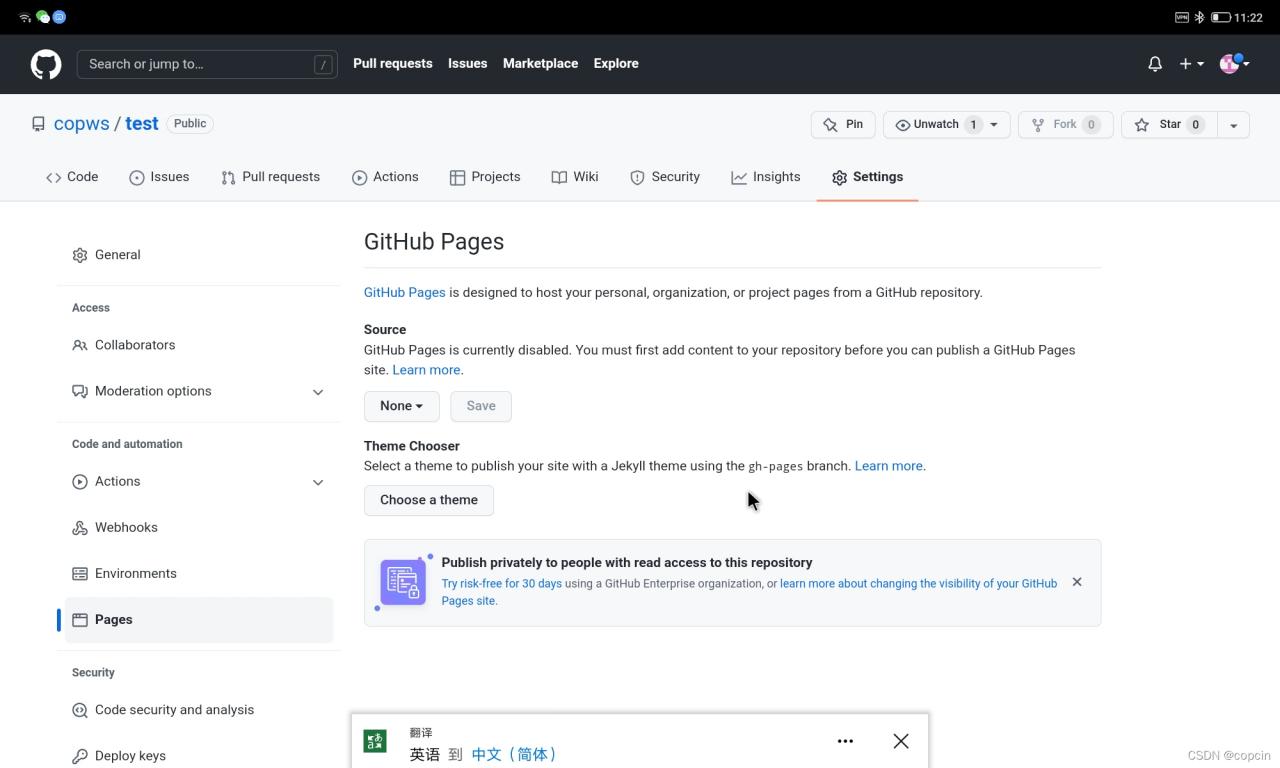Open Webhooks settings in sidebar

(x=126, y=527)
